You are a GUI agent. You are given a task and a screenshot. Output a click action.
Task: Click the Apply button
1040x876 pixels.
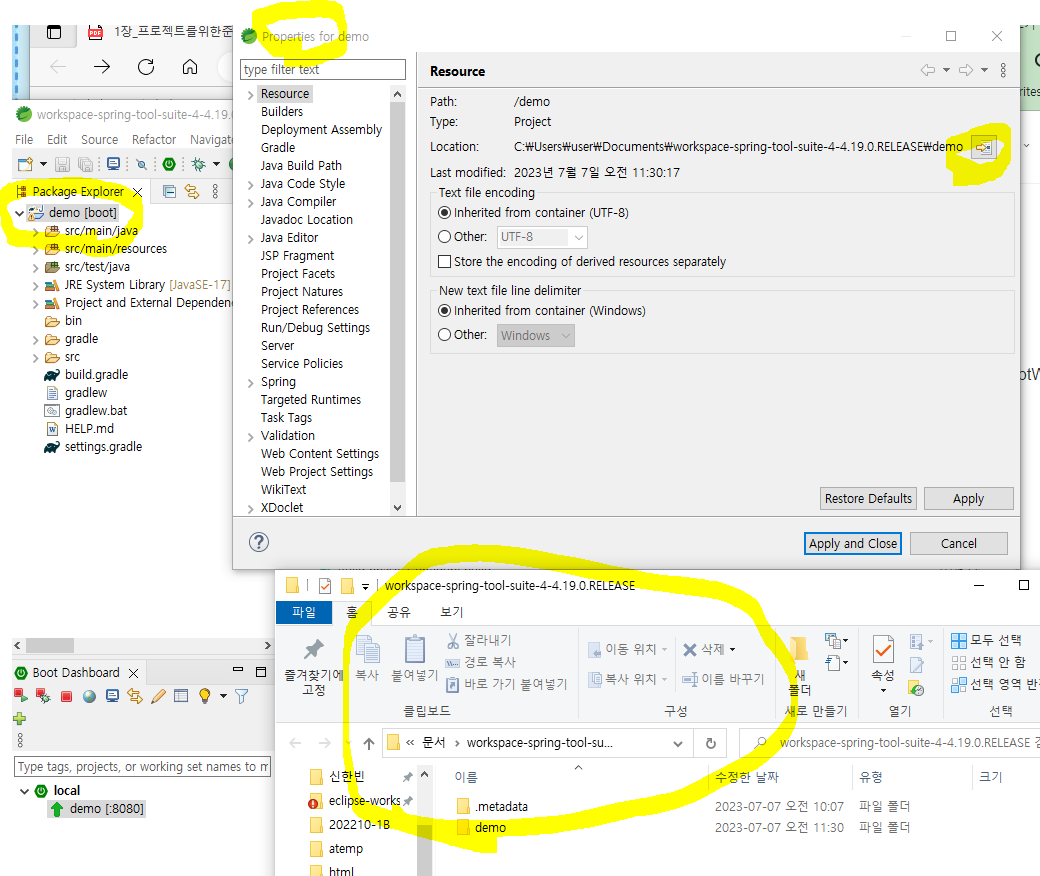[x=968, y=499]
